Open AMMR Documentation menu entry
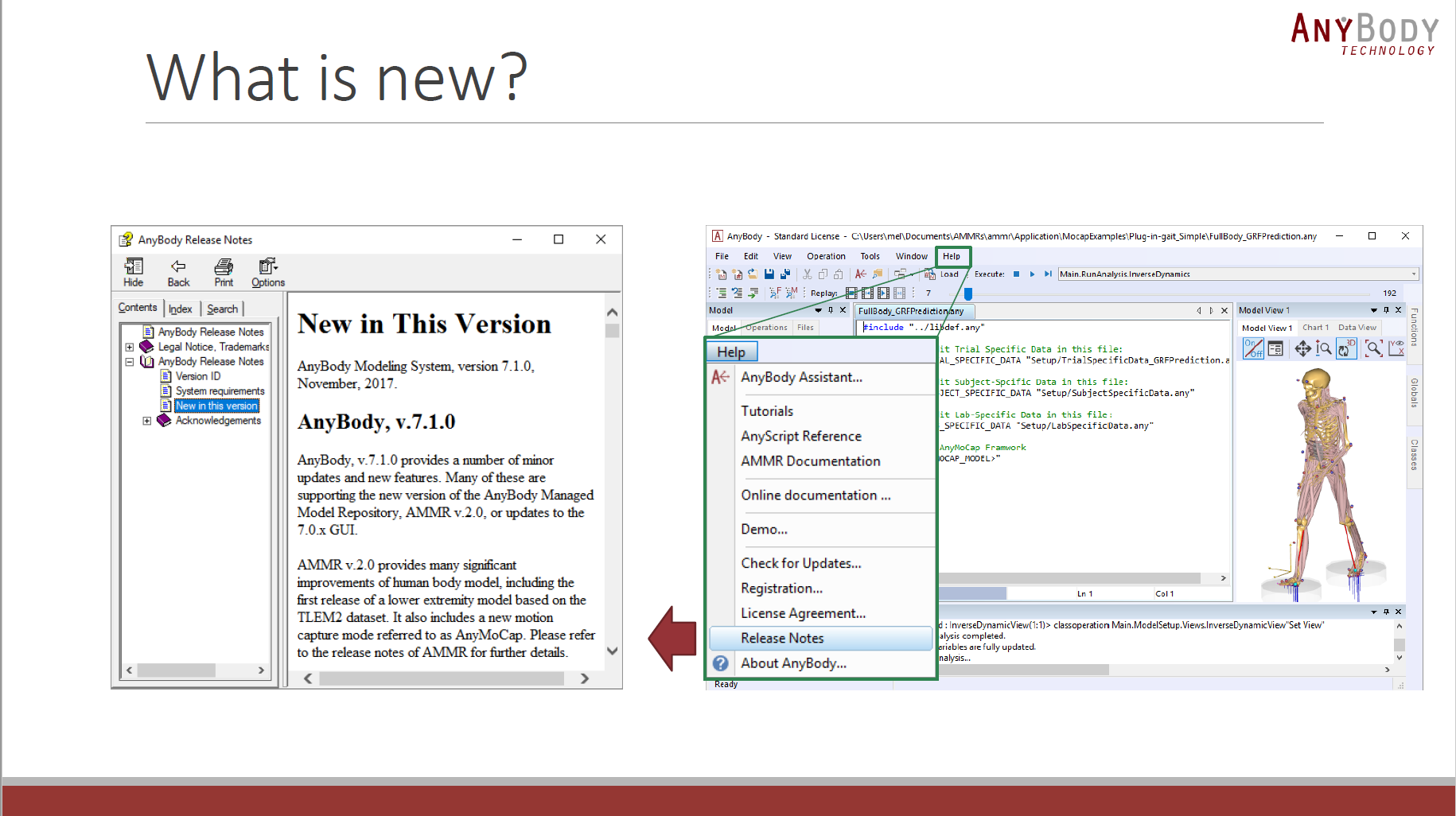Screen dimensions: 1456x816 coord(811,461)
